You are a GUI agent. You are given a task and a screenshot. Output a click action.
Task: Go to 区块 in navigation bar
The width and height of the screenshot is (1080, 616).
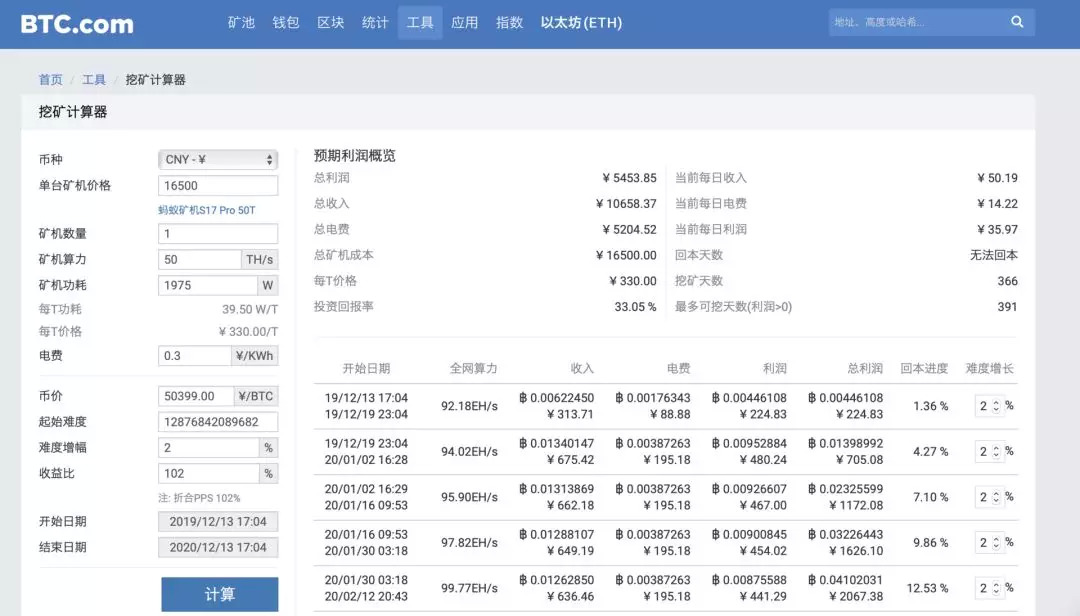[x=331, y=22]
